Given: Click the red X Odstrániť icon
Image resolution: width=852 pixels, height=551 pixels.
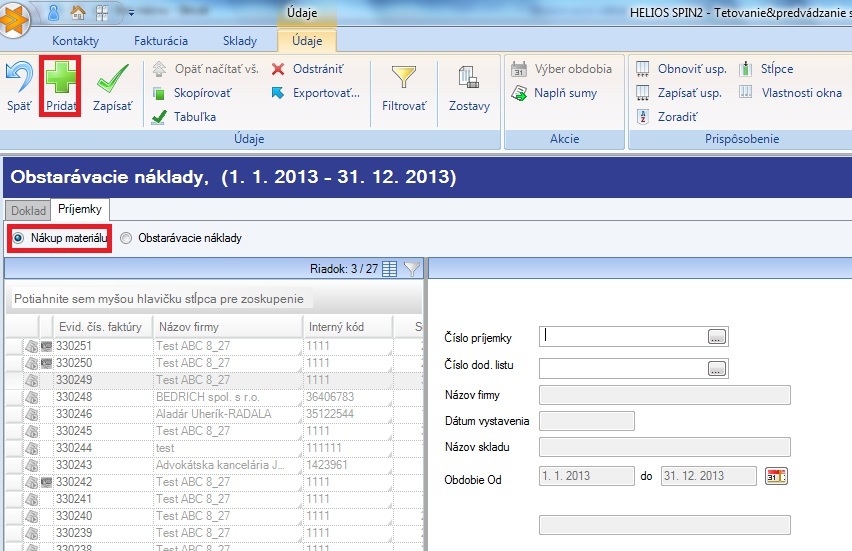Looking at the screenshot, I should click(x=278, y=69).
